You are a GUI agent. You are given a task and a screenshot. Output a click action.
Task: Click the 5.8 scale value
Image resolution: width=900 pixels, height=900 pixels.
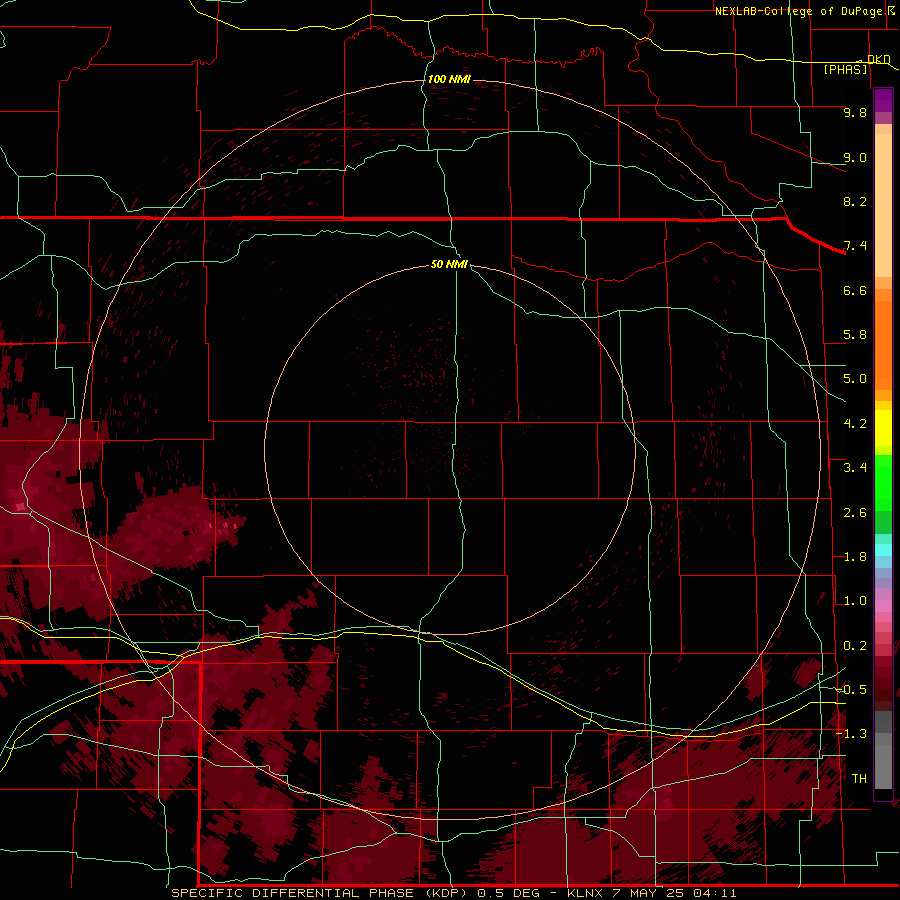(x=855, y=335)
